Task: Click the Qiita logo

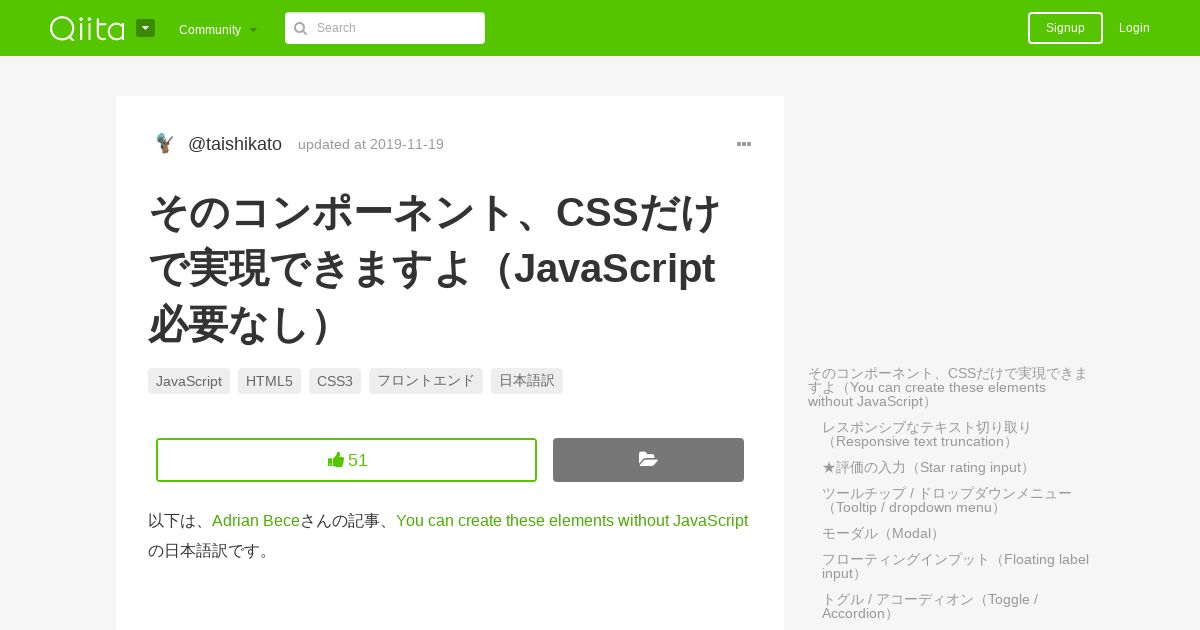Action: tap(87, 28)
